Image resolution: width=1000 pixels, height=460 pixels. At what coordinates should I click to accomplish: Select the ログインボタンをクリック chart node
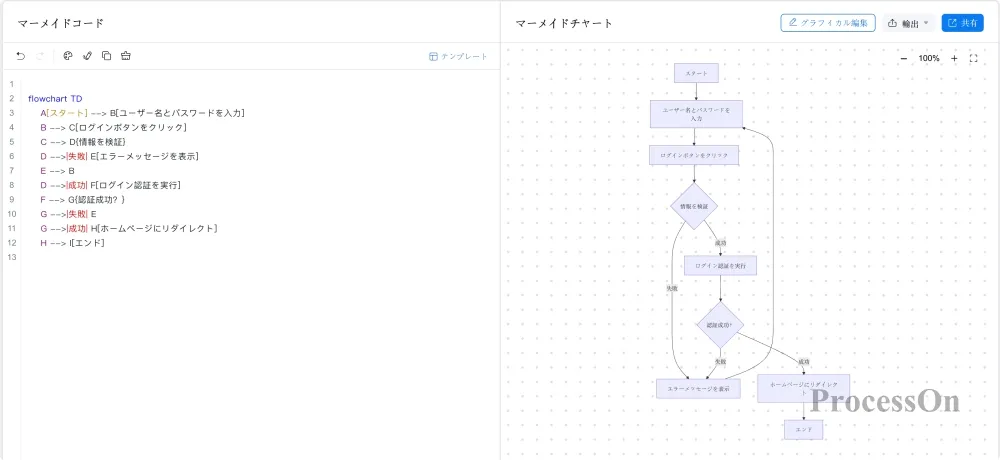(x=694, y=155)
